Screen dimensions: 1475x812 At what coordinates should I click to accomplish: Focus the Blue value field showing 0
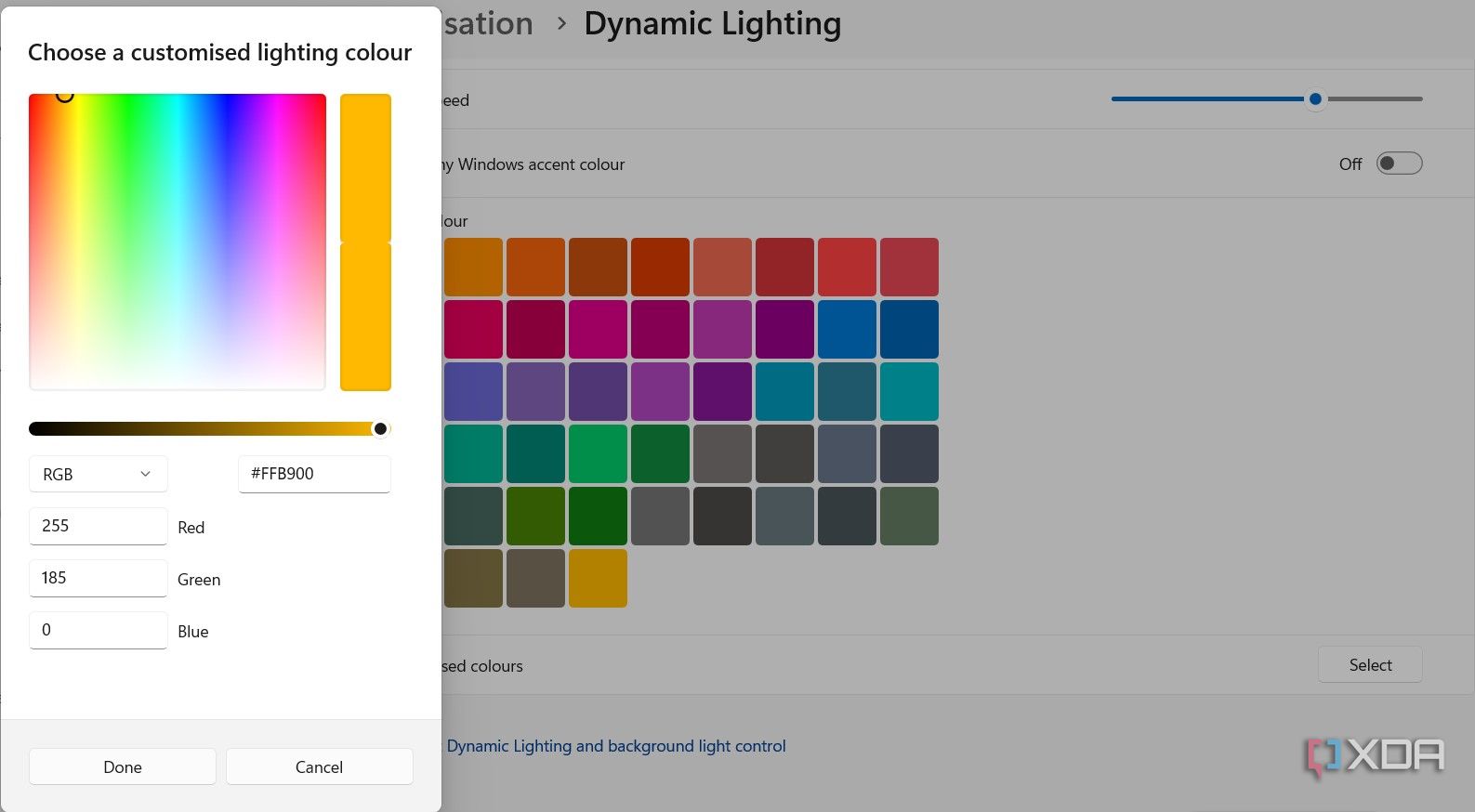click(99, 630)
